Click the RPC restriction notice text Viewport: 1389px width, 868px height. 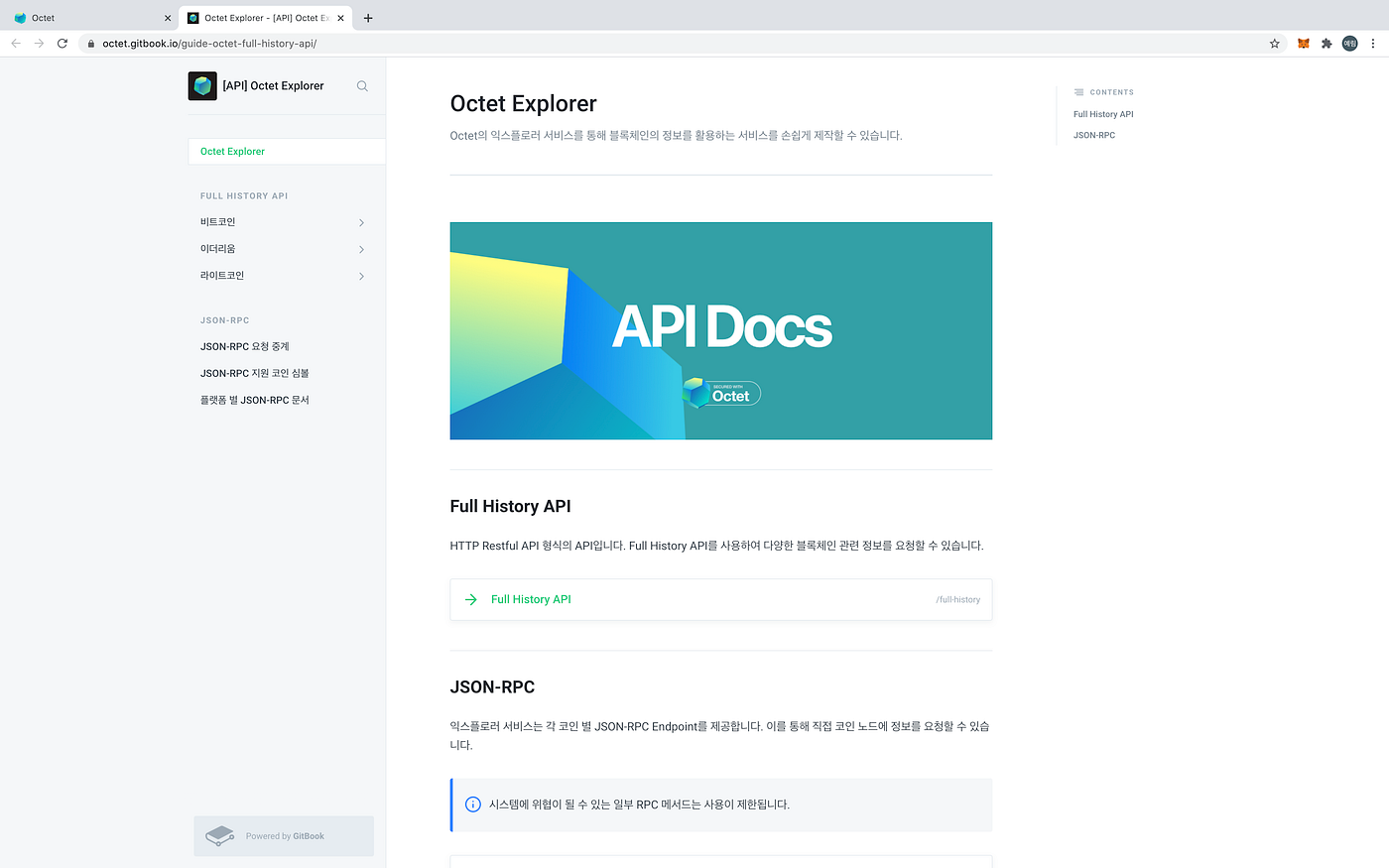[x=639, y=805]
